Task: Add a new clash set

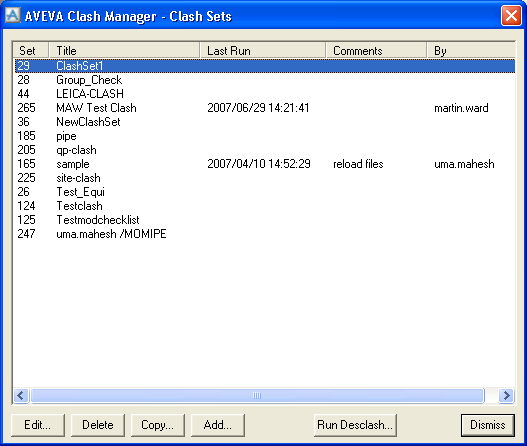Action: coord(218,425)
